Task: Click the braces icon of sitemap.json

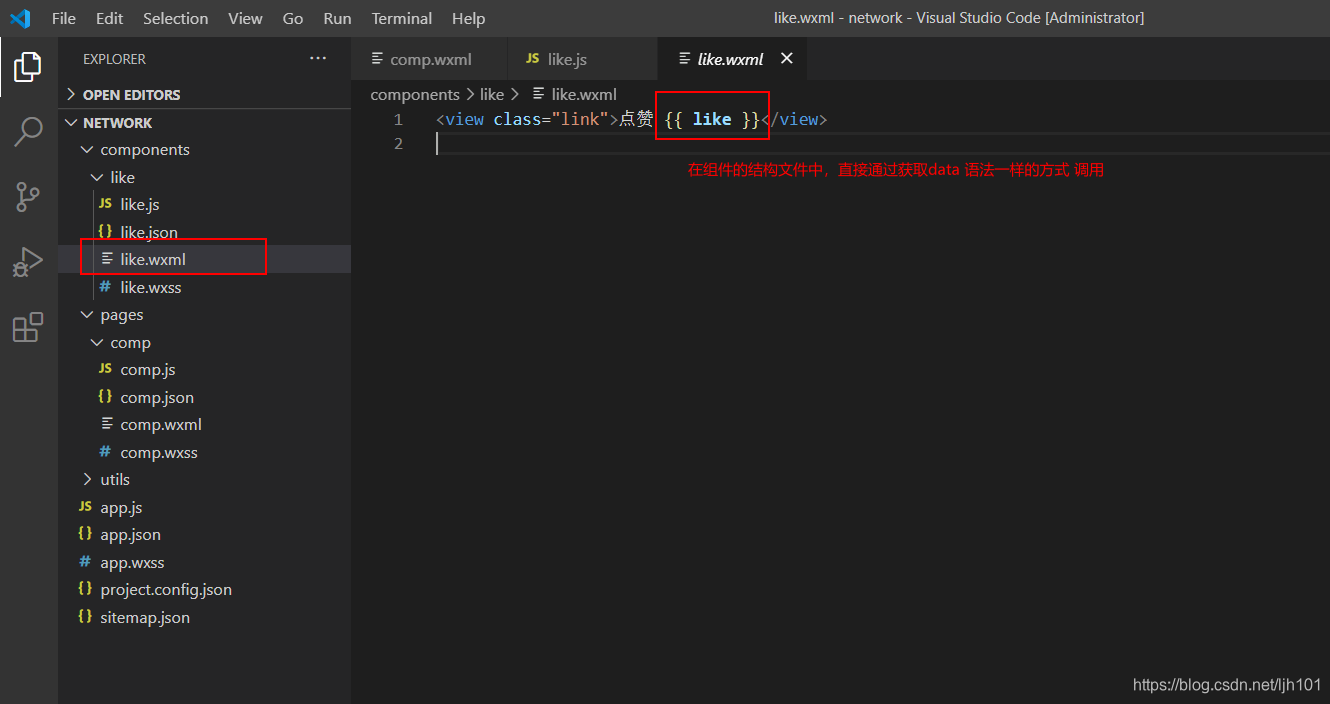Action: point(85,617)
